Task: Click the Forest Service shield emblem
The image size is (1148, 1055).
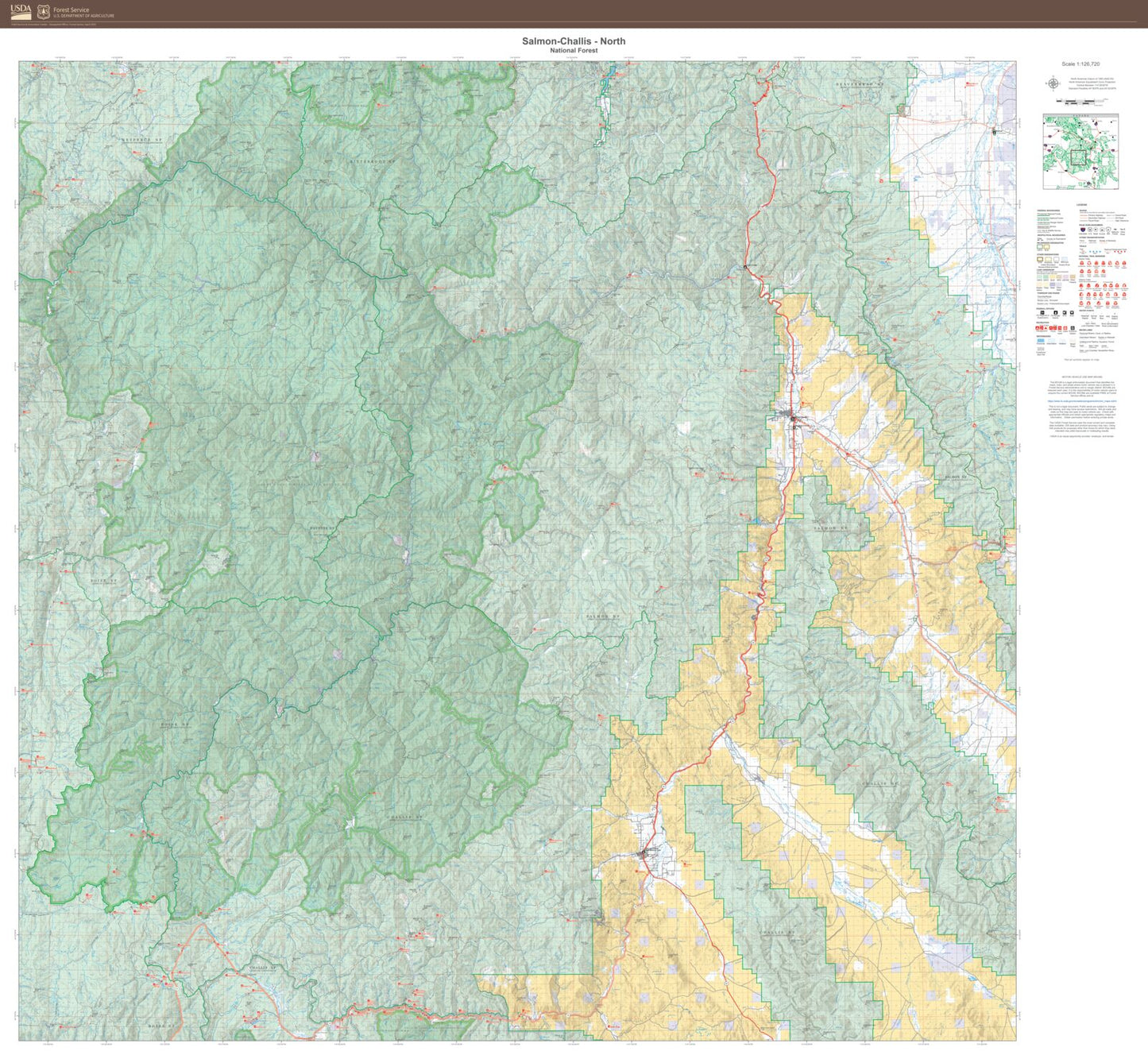Action: [x=43, y=12]
